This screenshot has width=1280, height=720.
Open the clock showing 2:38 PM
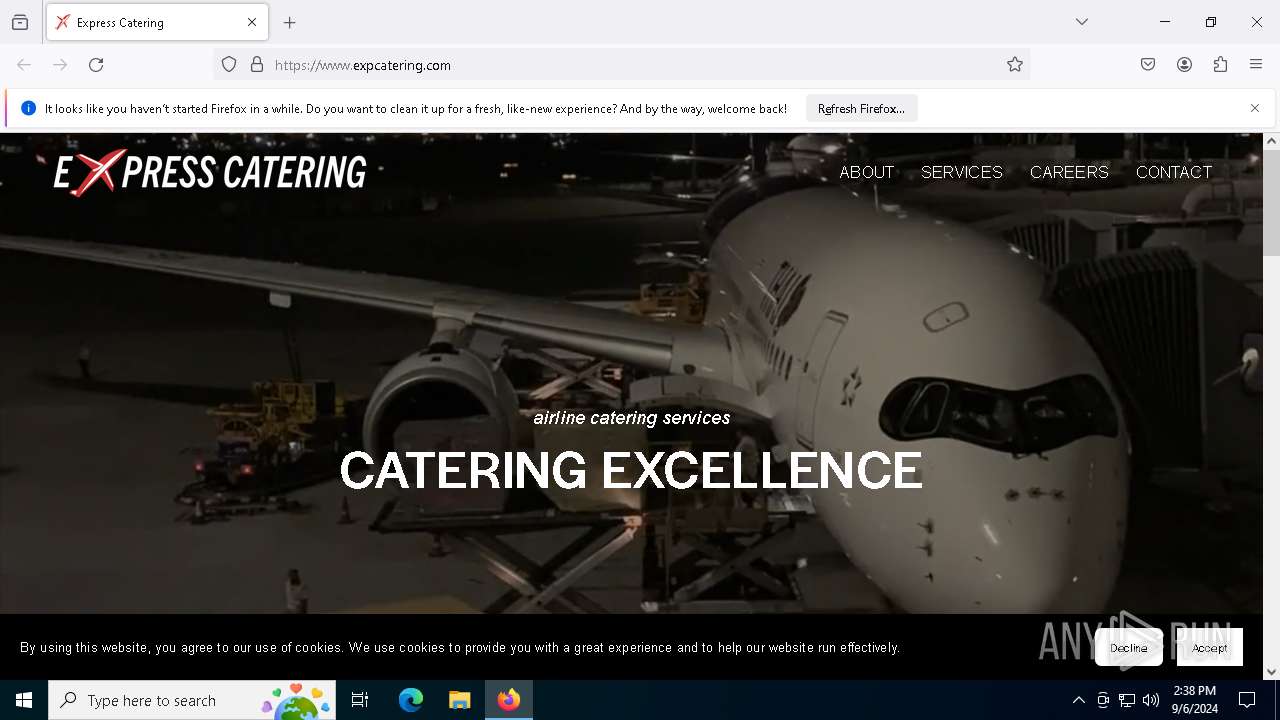pos(1194,700)
